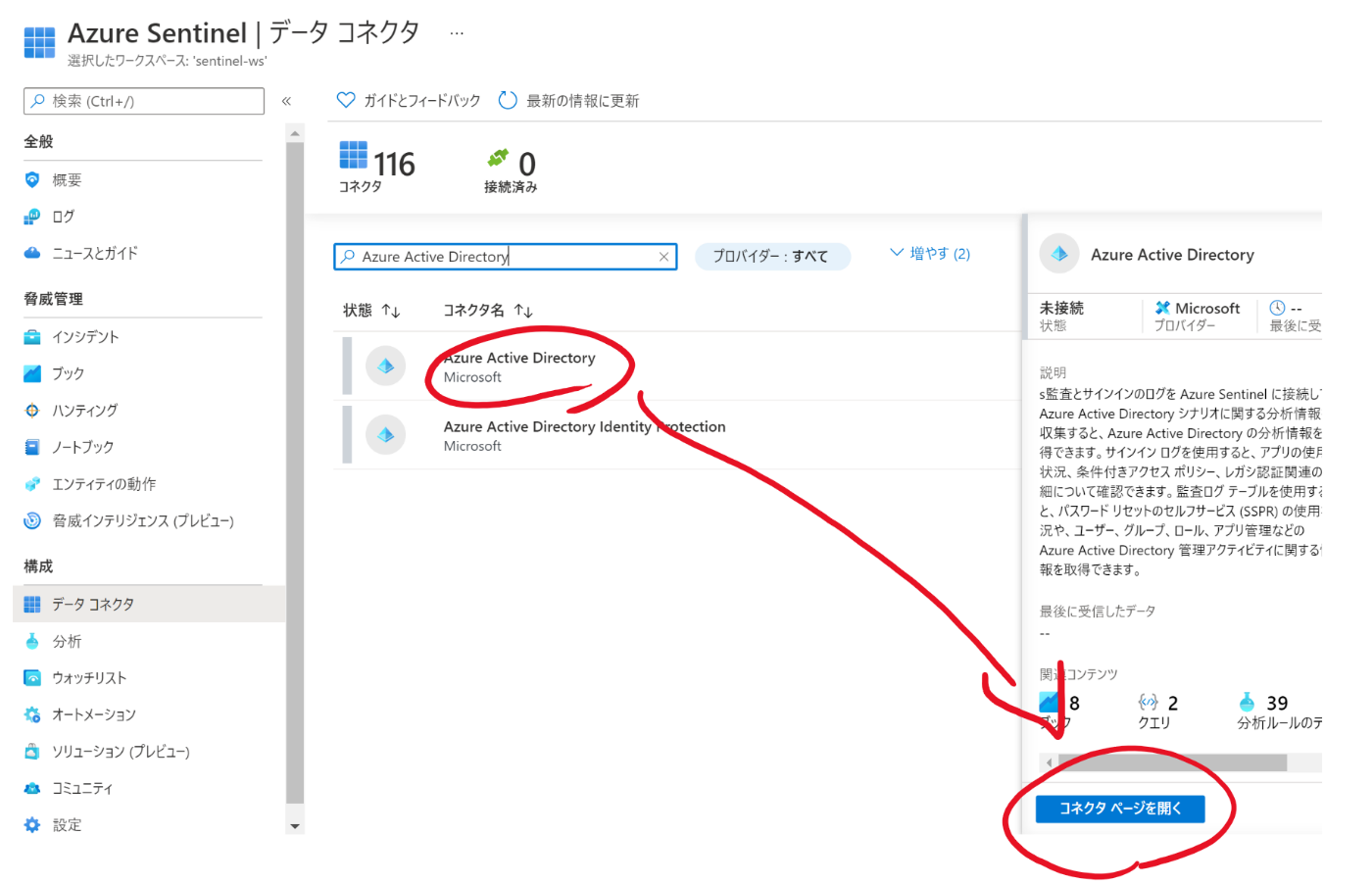1372x884 pixels.
Task: Click the 脅威インテリジェンス icon
Action: pyautogui.click(x=32, y=520)
